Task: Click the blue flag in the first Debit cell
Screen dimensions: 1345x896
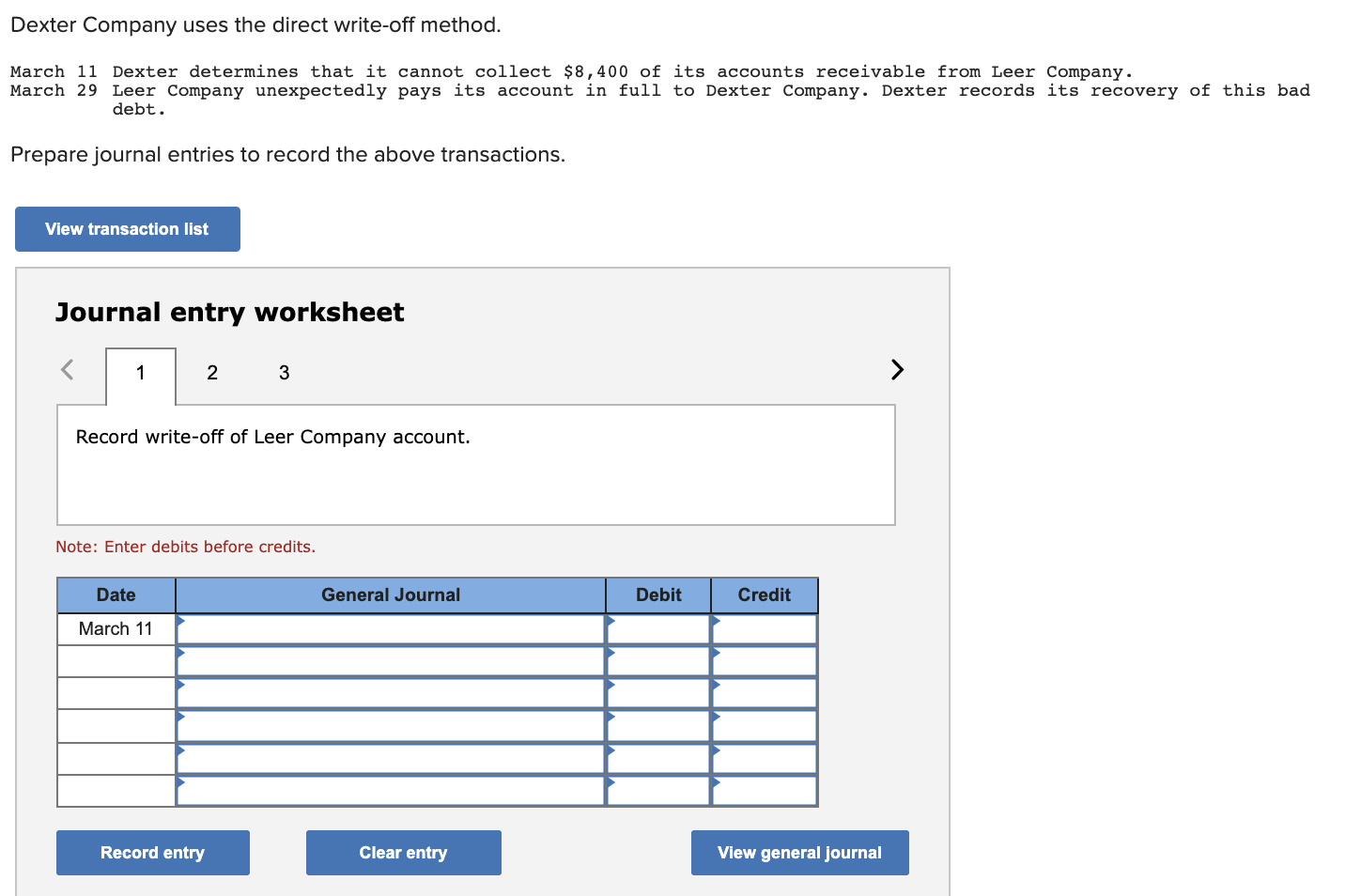Action: click(x=611, y=623)
